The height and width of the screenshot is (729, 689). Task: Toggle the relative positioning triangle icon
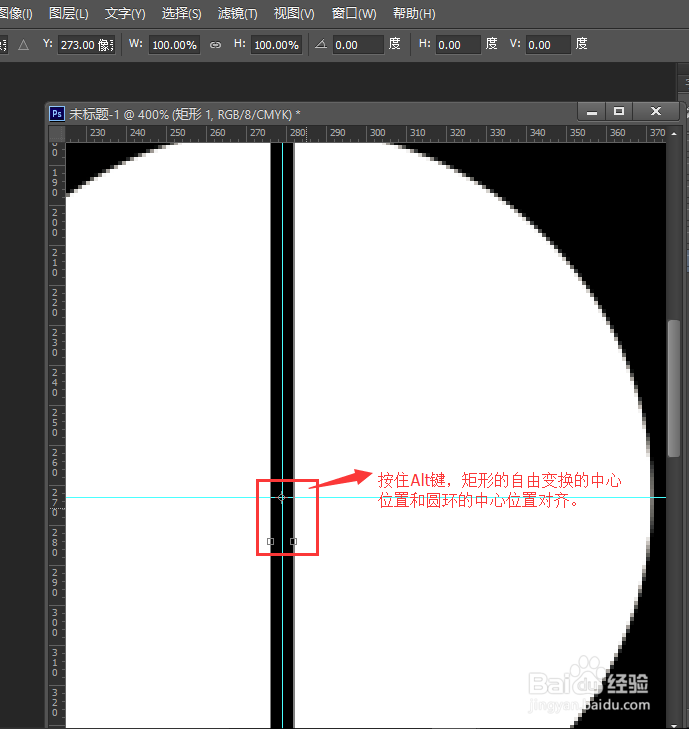(23, 45)
